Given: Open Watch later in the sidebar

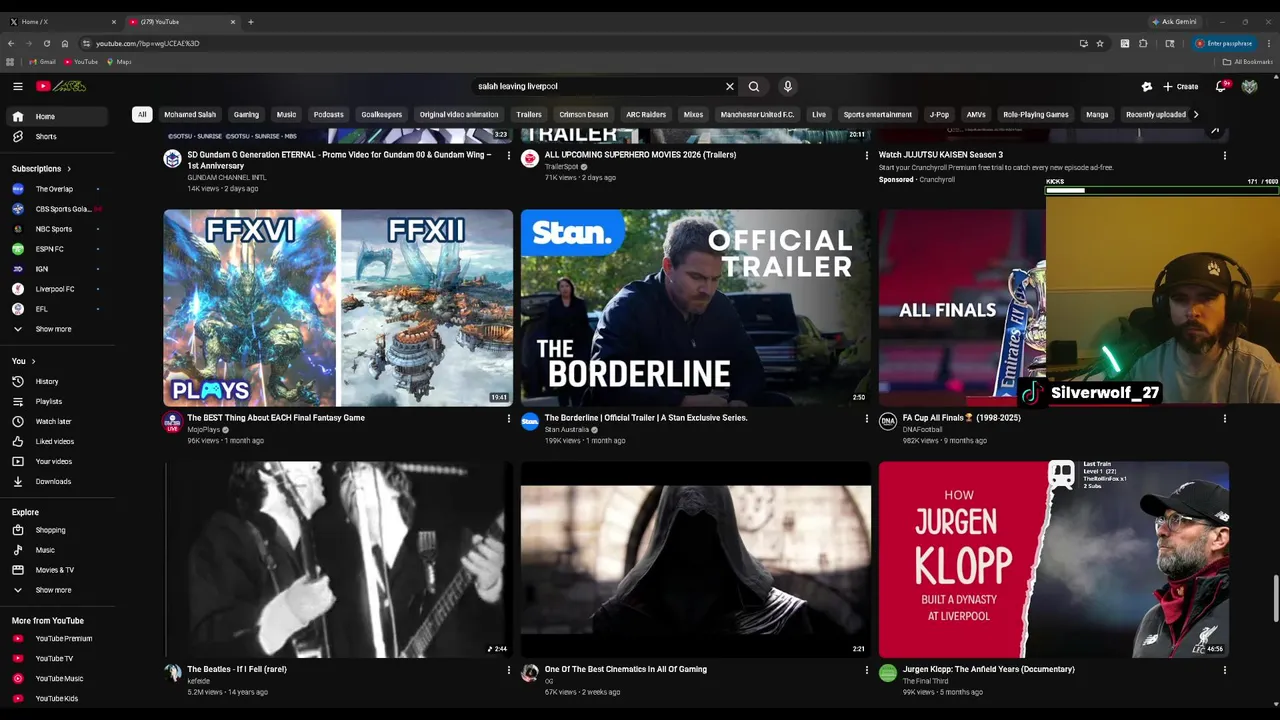Looking at the screenshot, I should 57,421.
